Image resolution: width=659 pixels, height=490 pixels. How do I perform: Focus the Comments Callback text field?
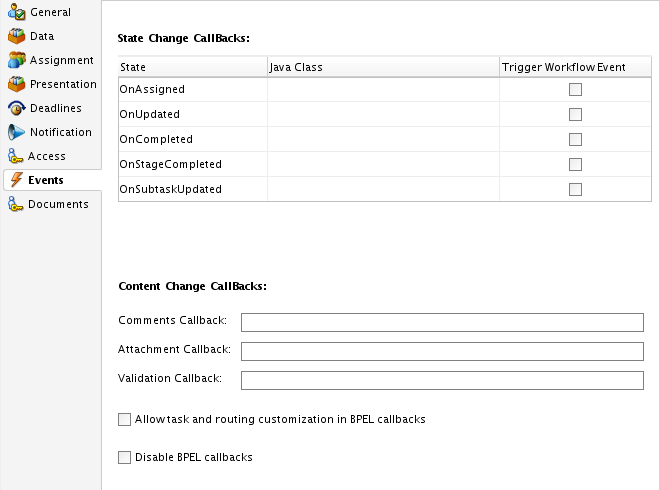(442, 322)
